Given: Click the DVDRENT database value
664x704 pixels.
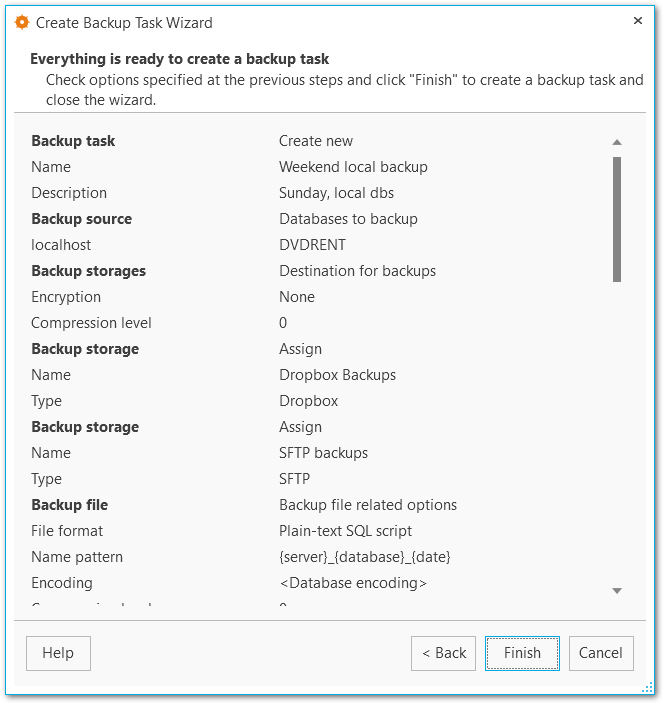Looking at the screenshot, I should pyautogui.click(x=314, y=245).
